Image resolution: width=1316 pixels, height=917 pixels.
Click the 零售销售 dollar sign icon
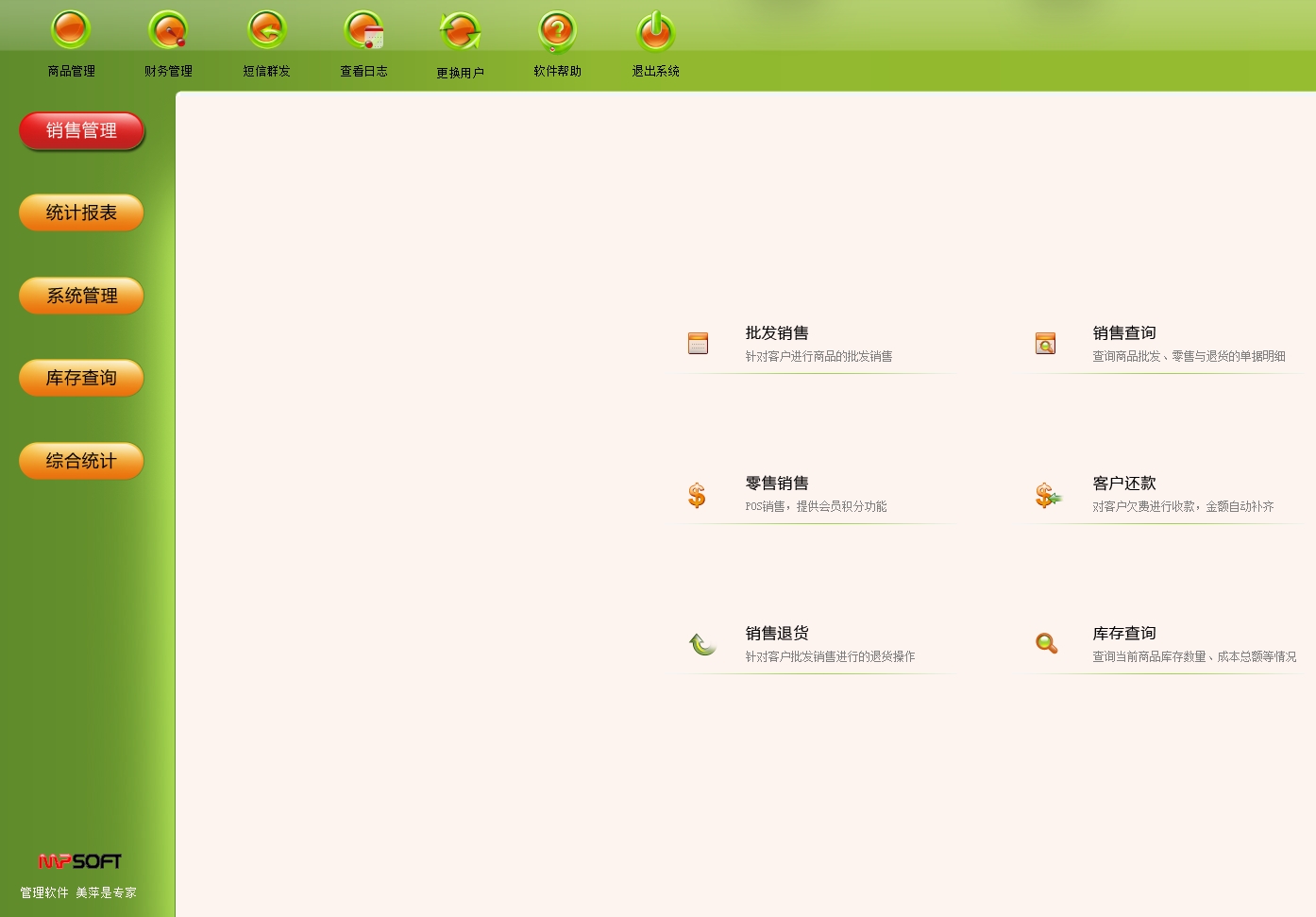click(697, 495)
